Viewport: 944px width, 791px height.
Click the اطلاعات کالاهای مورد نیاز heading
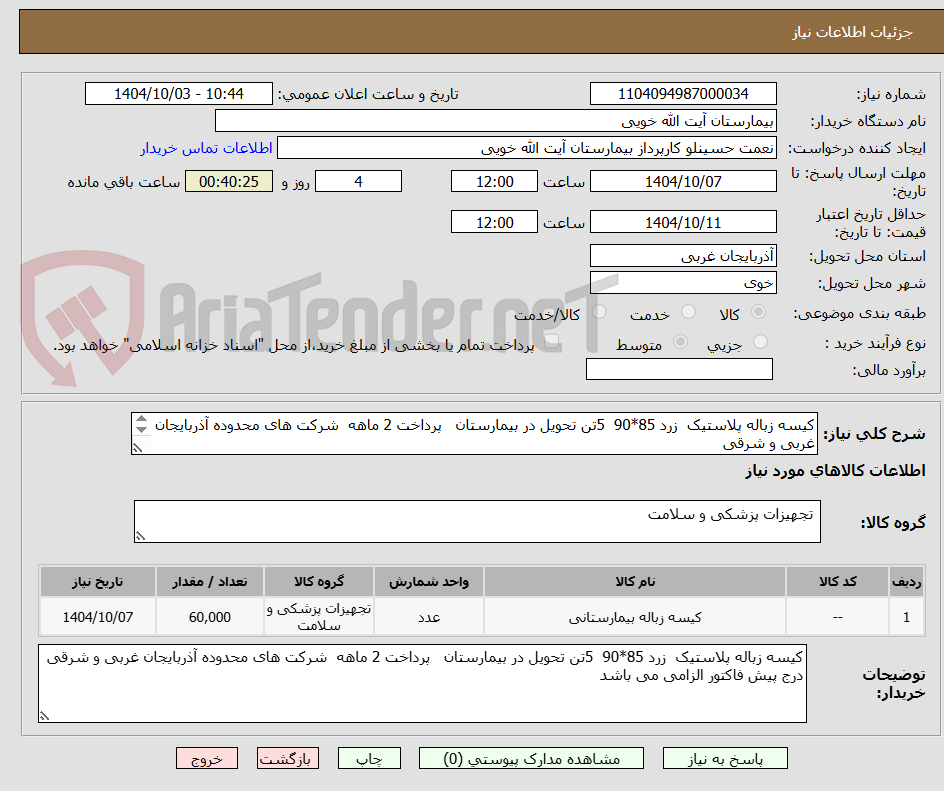[835, 470]
